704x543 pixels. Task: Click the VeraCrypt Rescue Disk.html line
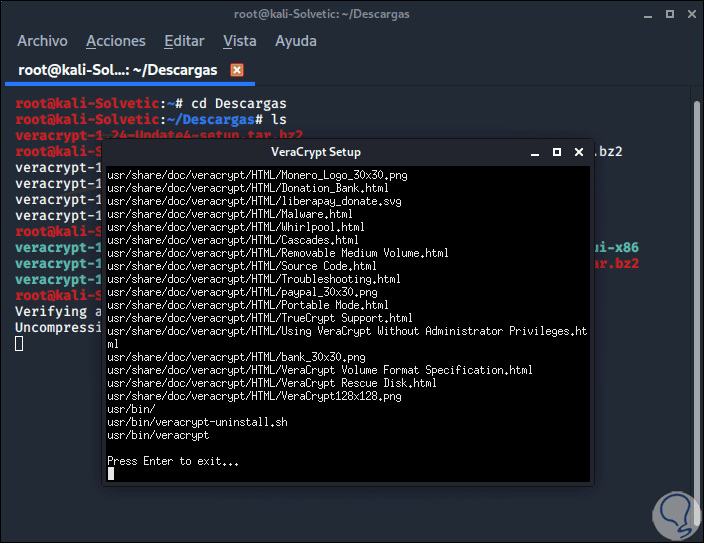272,384
